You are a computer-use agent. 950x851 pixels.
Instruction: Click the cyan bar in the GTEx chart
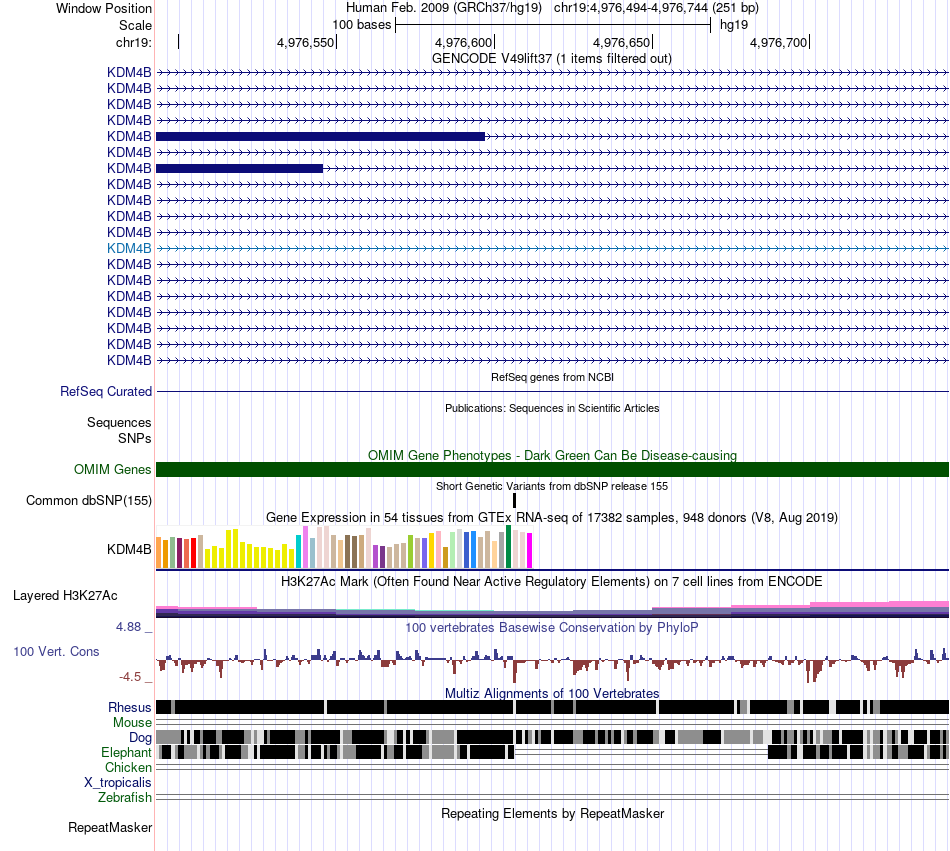pyautogui.click(x=298, y=551)
